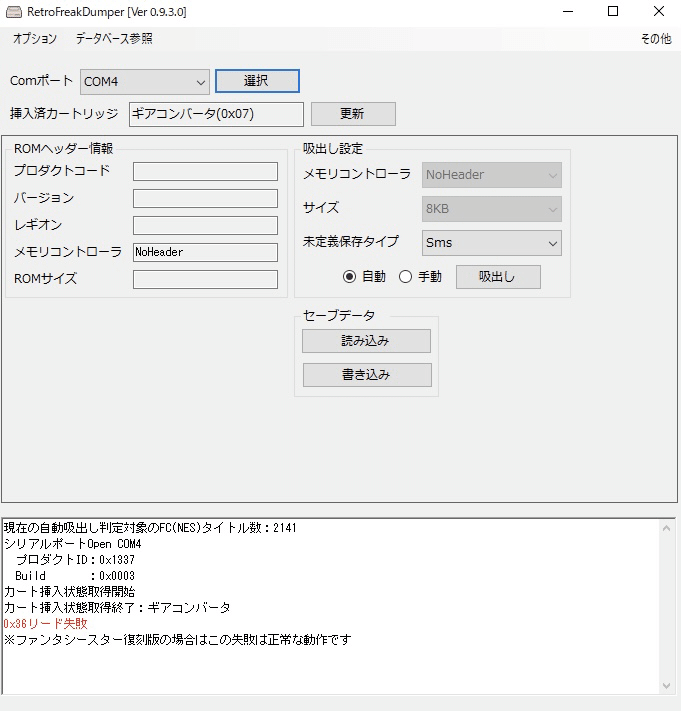The width and height of the screenshot is (681, 711).
Task: Click the プロダクトコード input field
Action: tap(205, 171)
